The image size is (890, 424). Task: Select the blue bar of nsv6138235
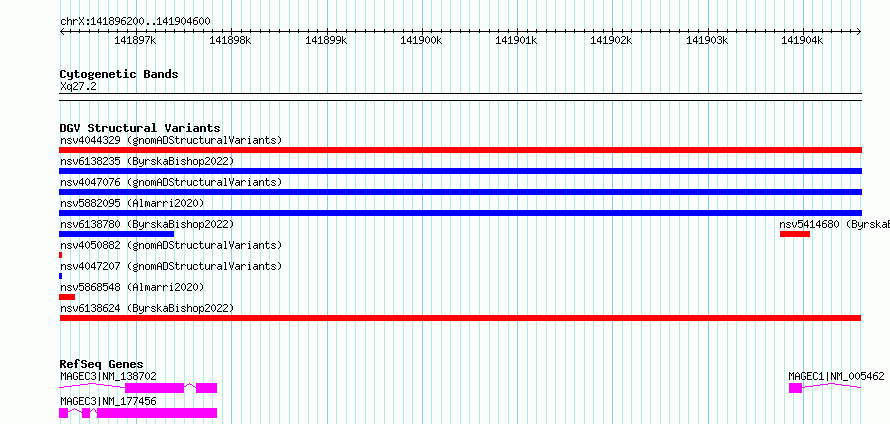(460, 171)
